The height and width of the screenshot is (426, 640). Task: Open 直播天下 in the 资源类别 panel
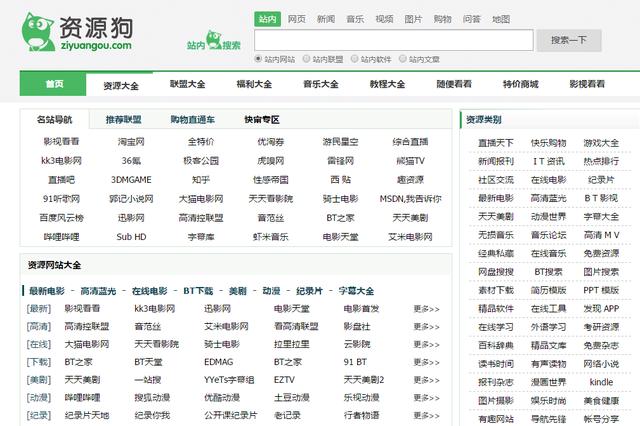[x=496, y=143]
